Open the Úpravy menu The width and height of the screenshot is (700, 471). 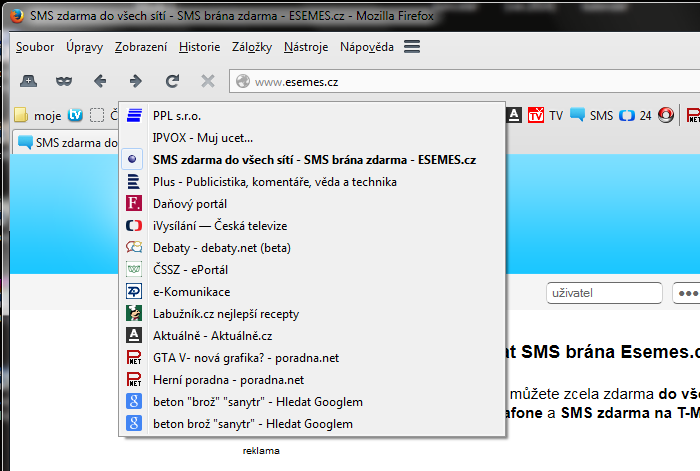[x=84, y=47]
